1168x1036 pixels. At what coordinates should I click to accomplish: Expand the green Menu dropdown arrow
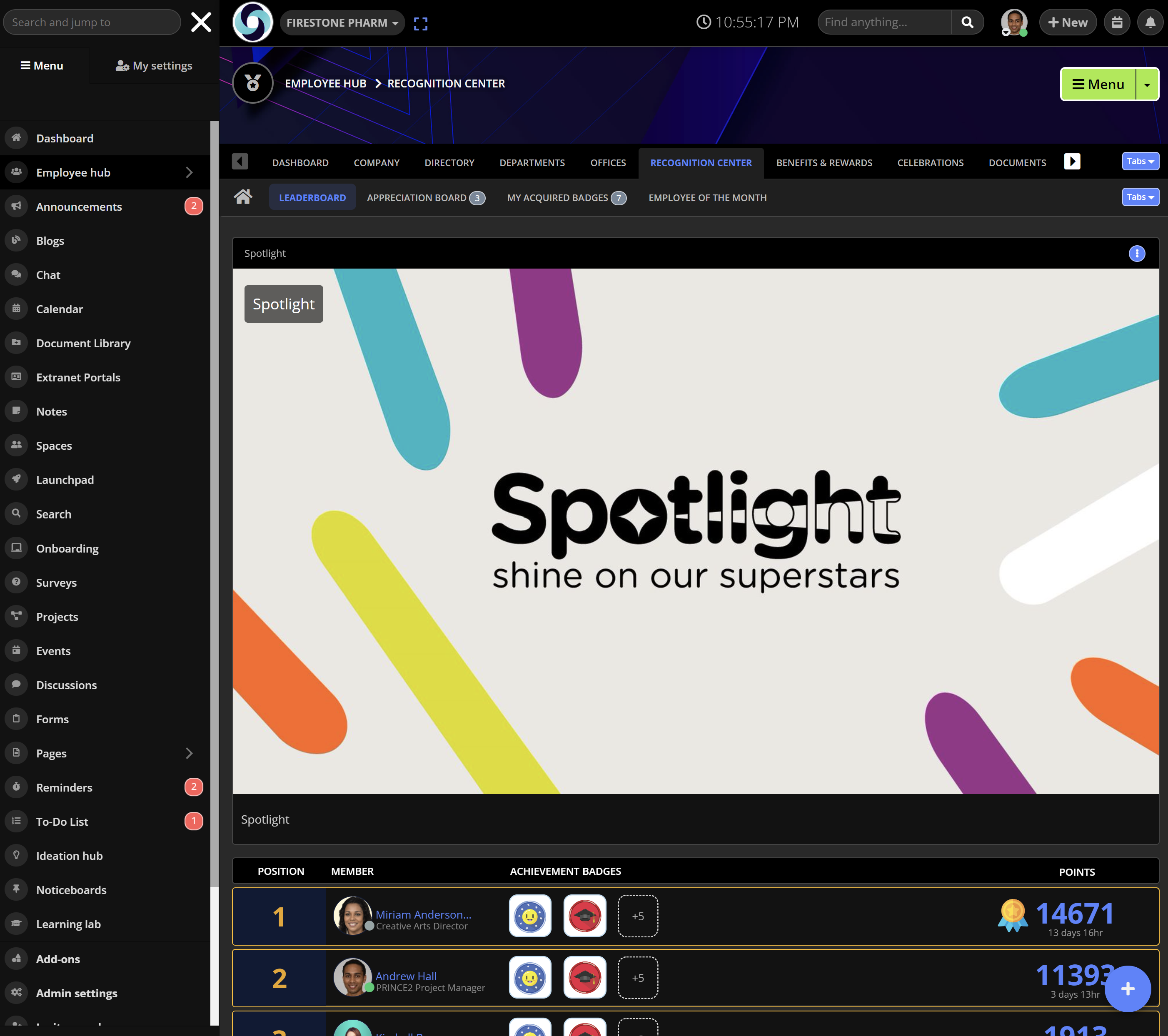tap(1147, 85)
